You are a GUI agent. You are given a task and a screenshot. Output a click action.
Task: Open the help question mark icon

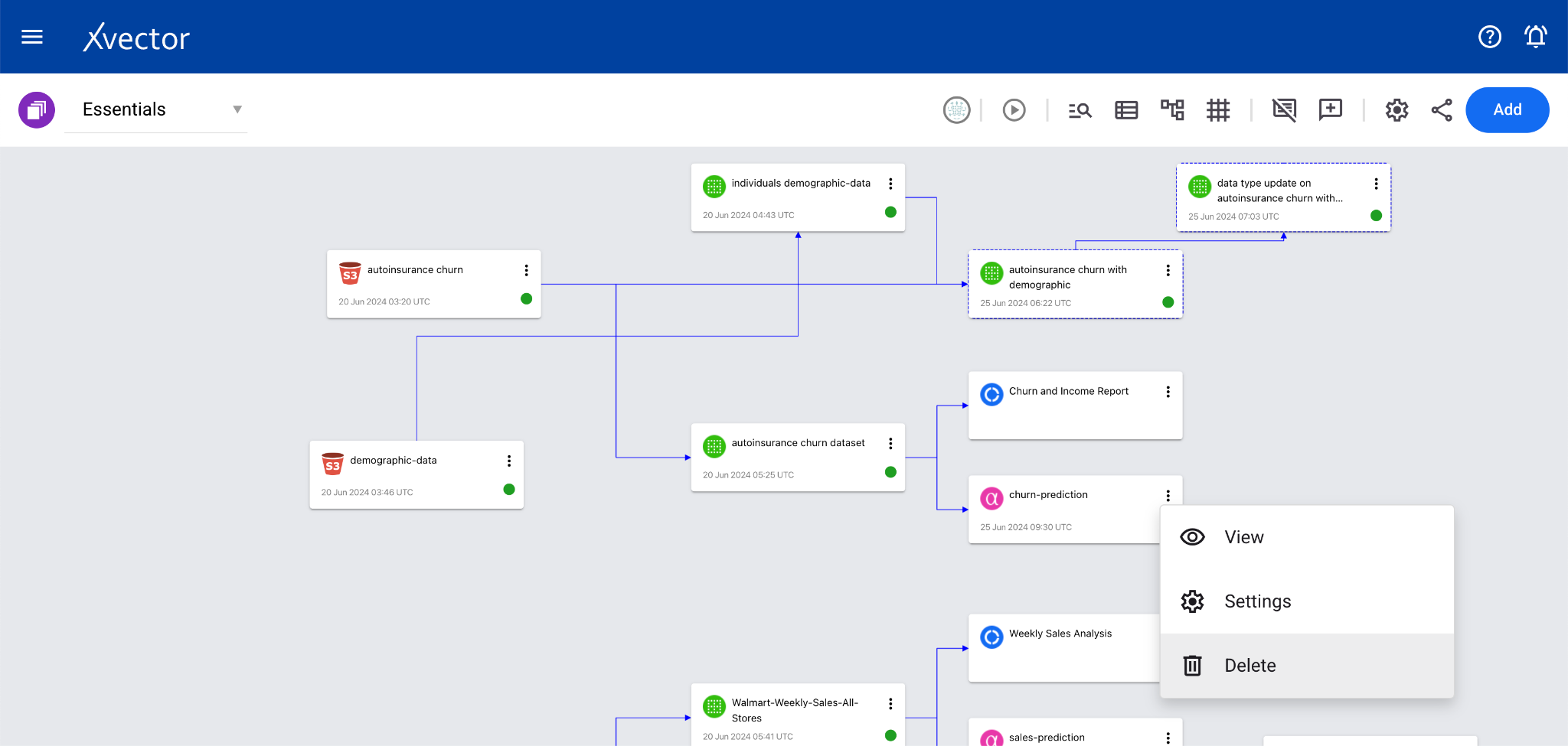coord(1490,37)
